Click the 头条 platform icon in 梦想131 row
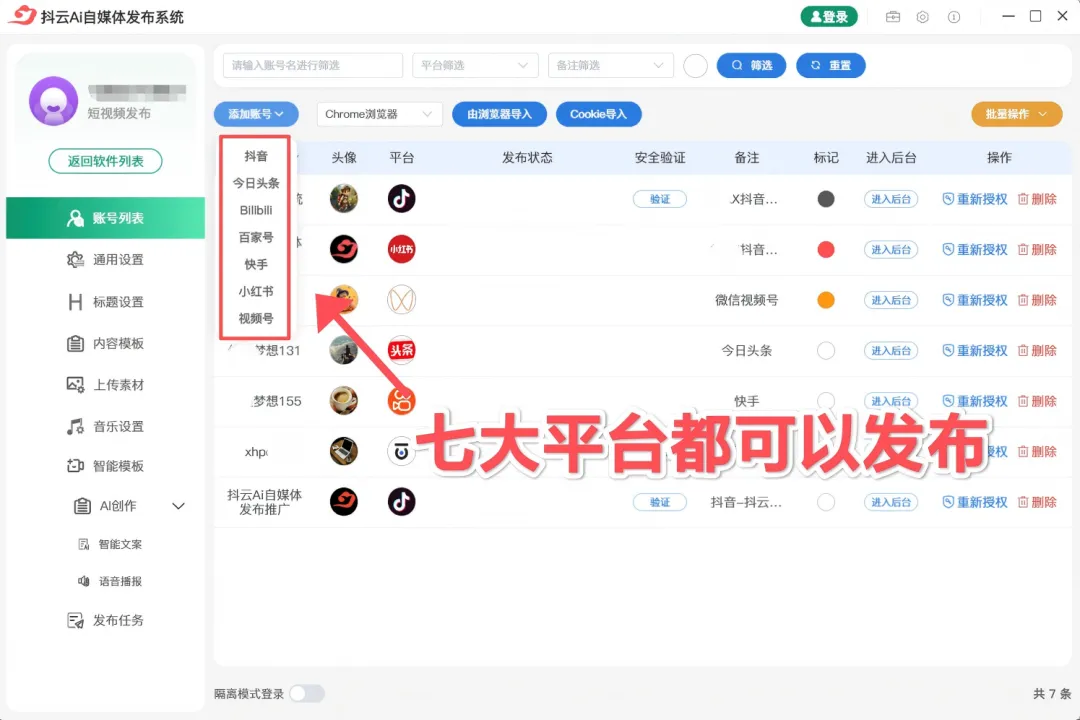 (x=402, y=350)
